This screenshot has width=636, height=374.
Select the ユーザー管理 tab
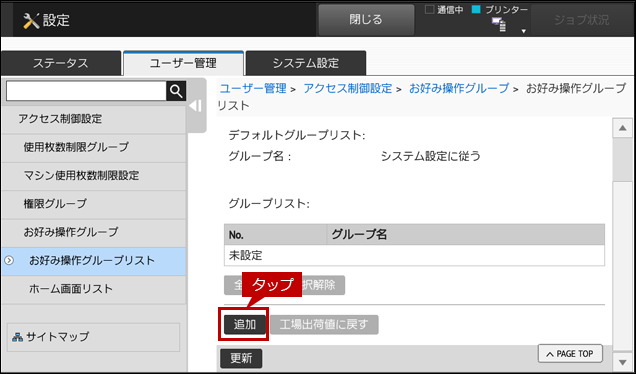183,63
